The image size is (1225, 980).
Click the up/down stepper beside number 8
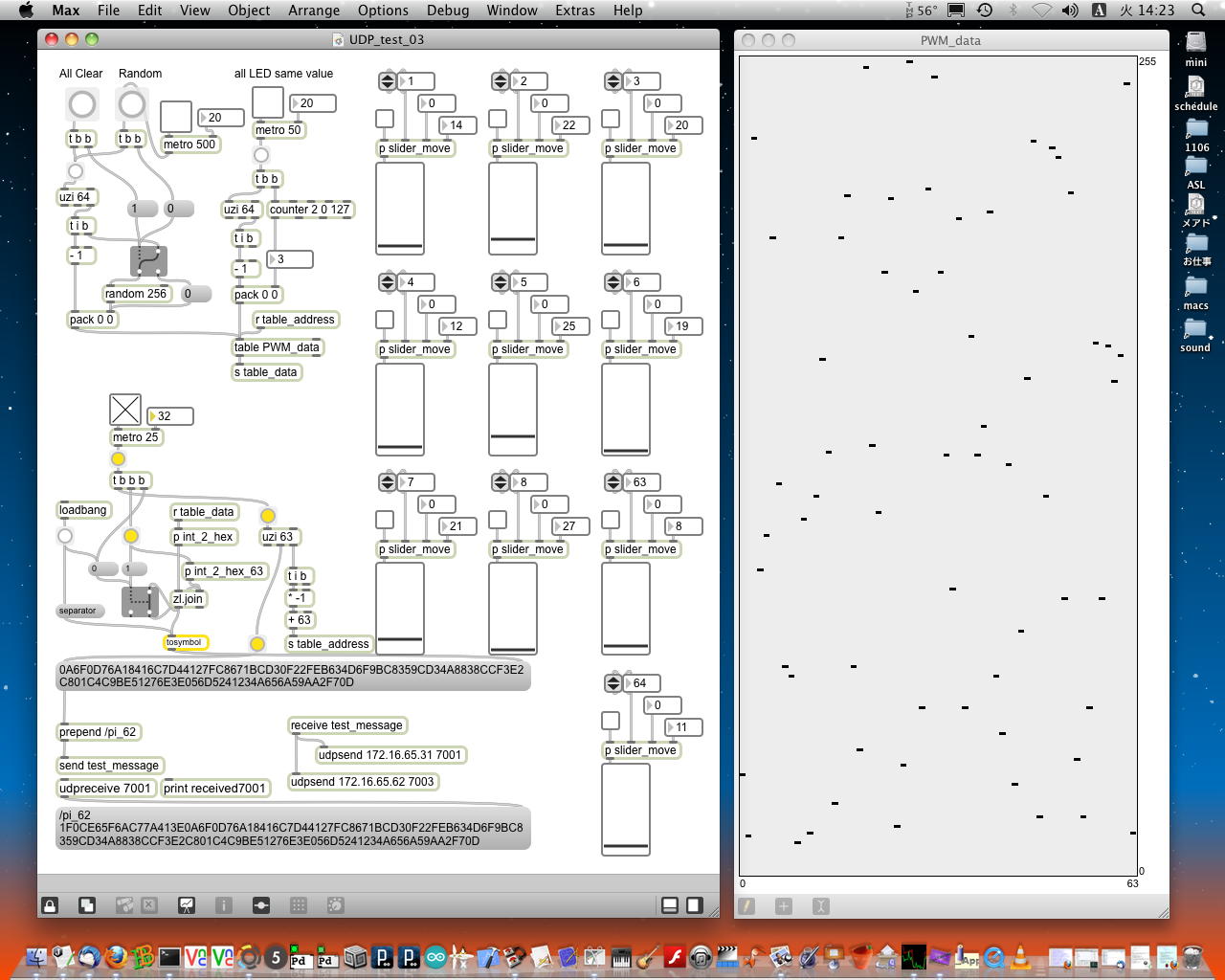coord(501,482)
